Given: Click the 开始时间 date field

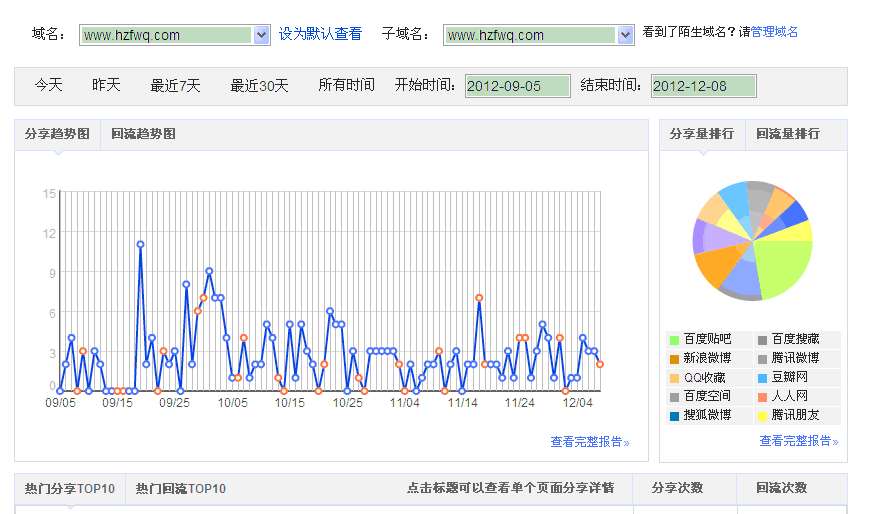Looking at the screenshot, I should [517, 86].
